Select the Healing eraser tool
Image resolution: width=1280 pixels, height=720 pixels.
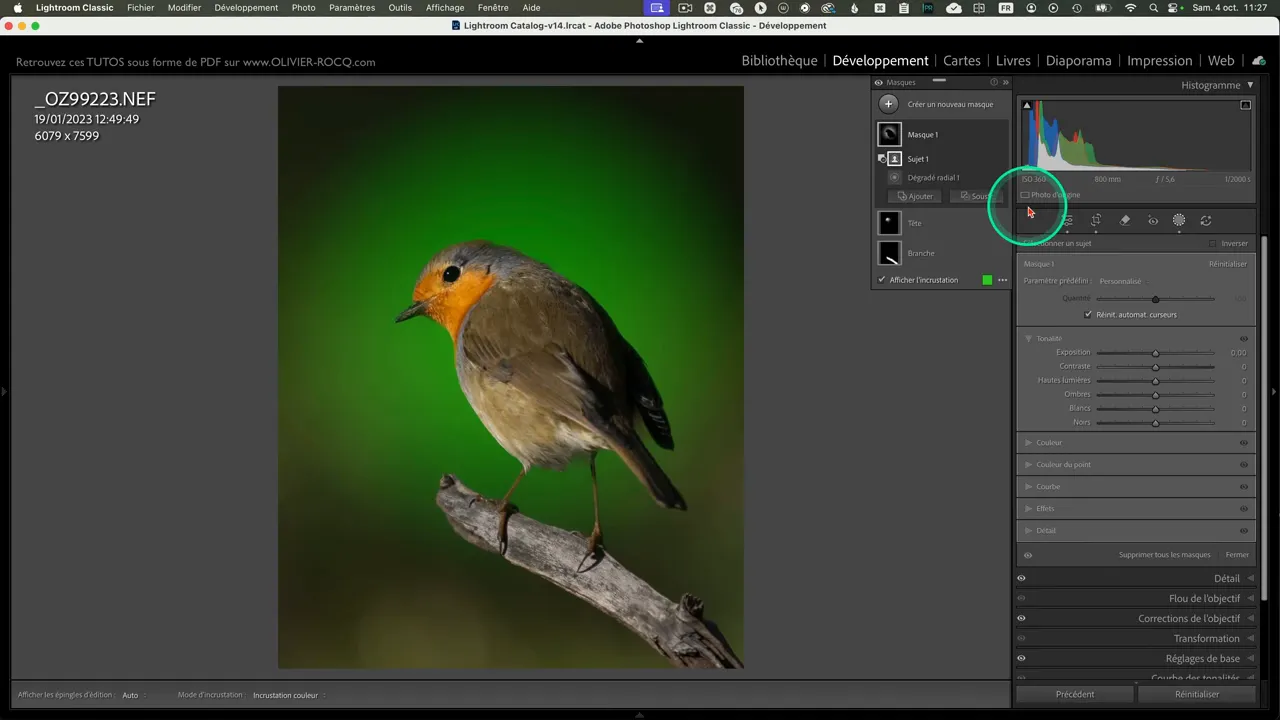[x=1125, y=221]
